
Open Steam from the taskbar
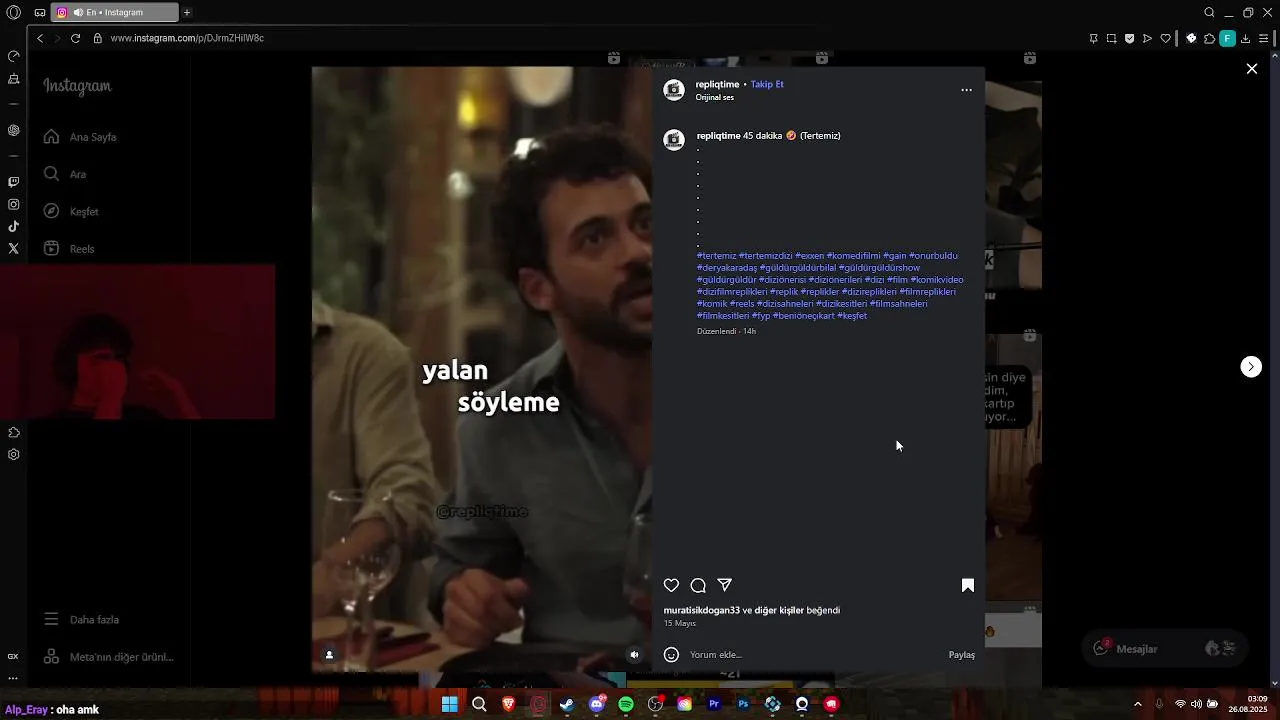[567, 704]
